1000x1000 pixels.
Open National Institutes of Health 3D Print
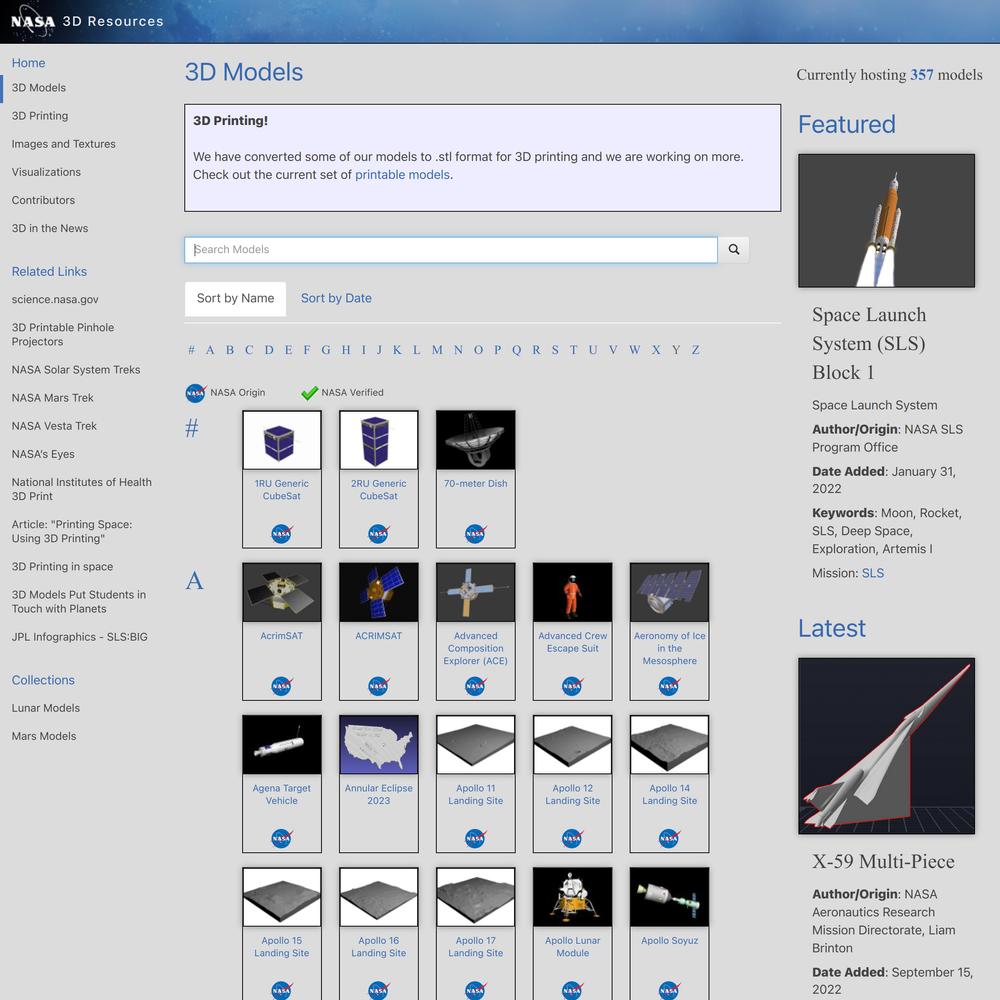coord(82,489)
